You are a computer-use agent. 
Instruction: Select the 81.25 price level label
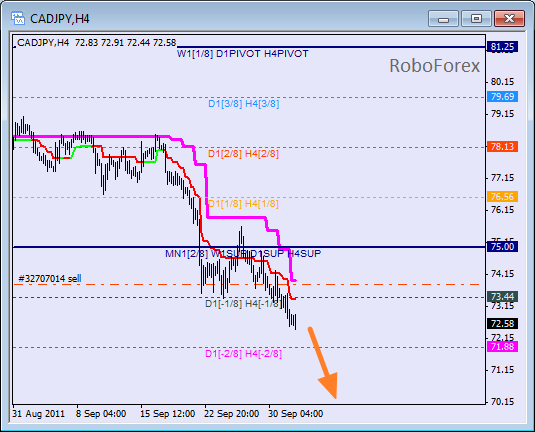[x=502, y=47]
